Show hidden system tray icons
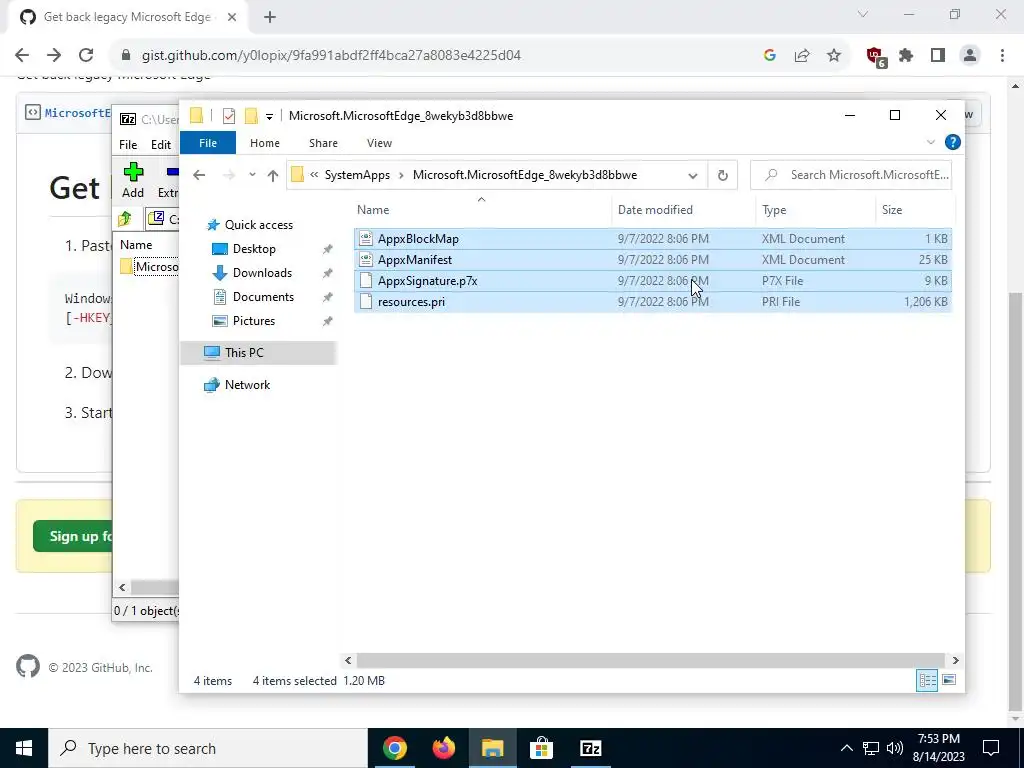This screenshot has height=768, width=1024. pyautogui.click(x=846, y=748)
